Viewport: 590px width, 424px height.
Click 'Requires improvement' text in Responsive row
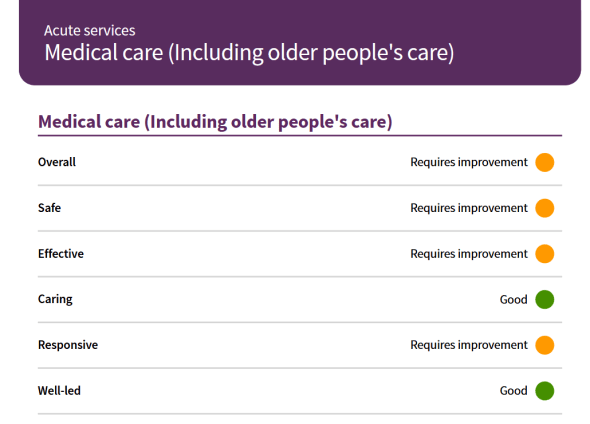[x=469, y=345]
